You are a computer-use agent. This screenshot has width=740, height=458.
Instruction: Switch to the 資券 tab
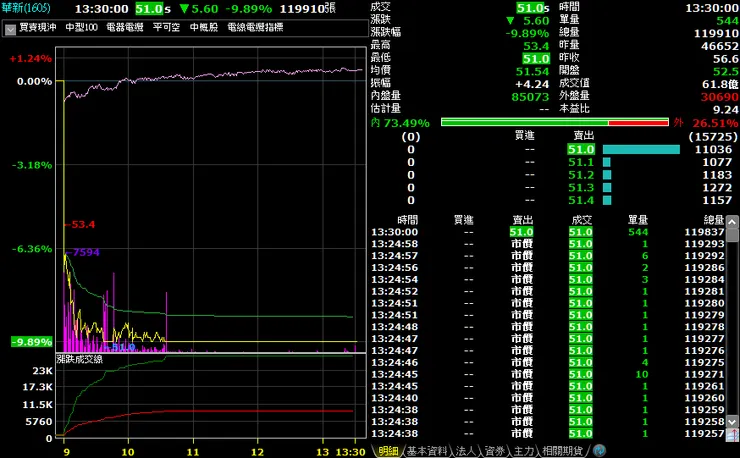(x=495, y=451)
